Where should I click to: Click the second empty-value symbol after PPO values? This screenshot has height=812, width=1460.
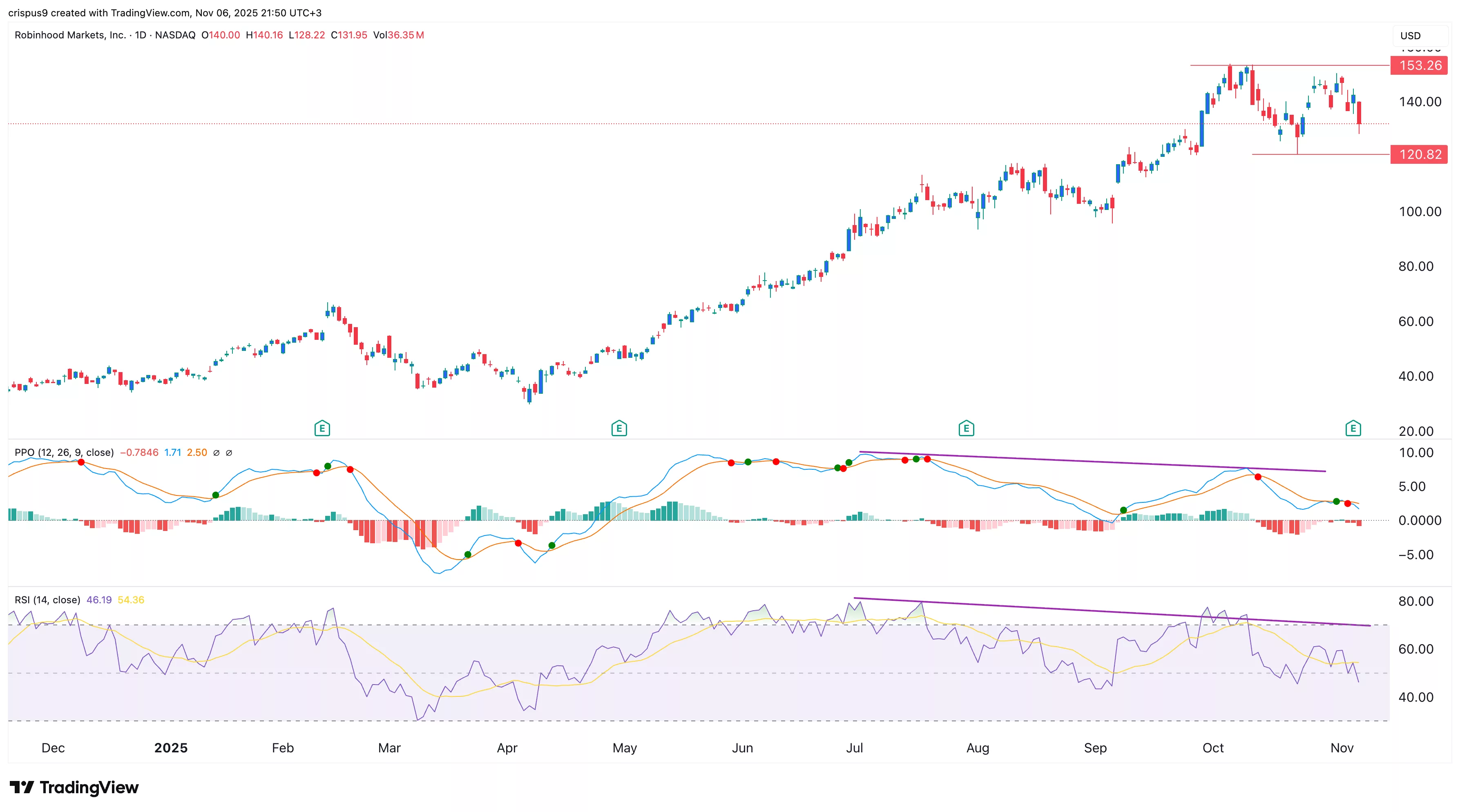[x=229, y=453]
